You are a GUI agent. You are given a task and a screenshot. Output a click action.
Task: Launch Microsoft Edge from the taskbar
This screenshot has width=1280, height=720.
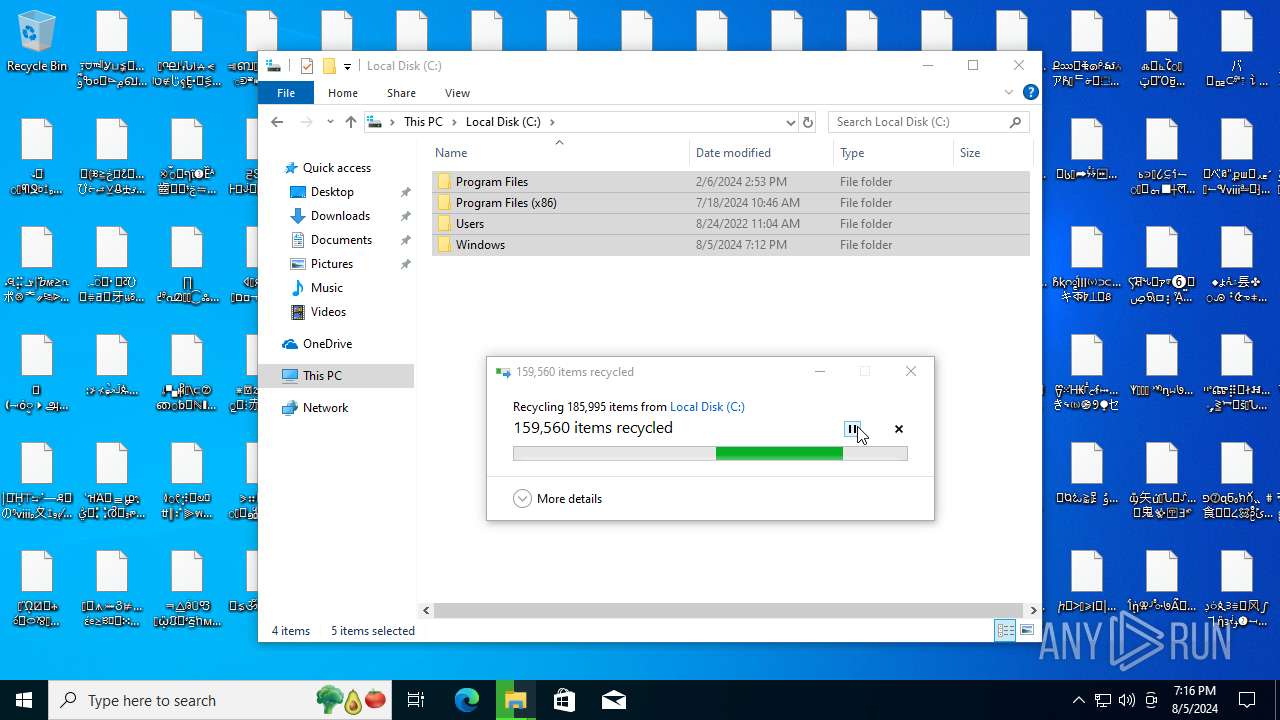click(x=467, y=700)
